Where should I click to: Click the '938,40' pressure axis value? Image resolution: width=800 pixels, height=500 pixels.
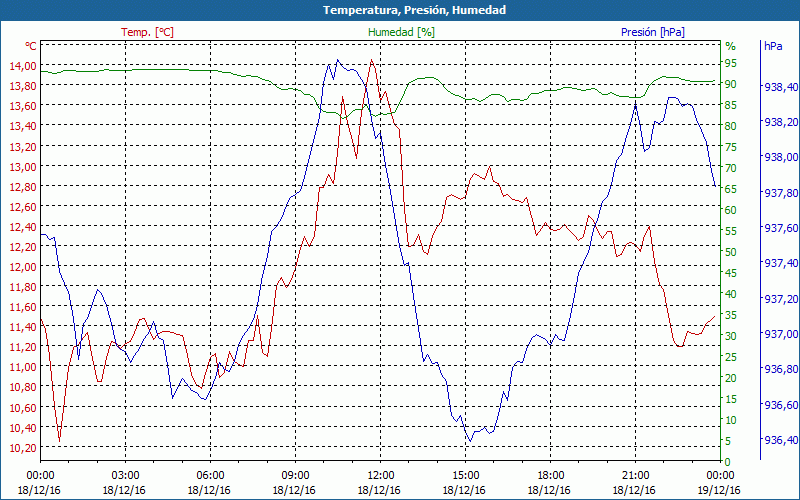[781, 87]
